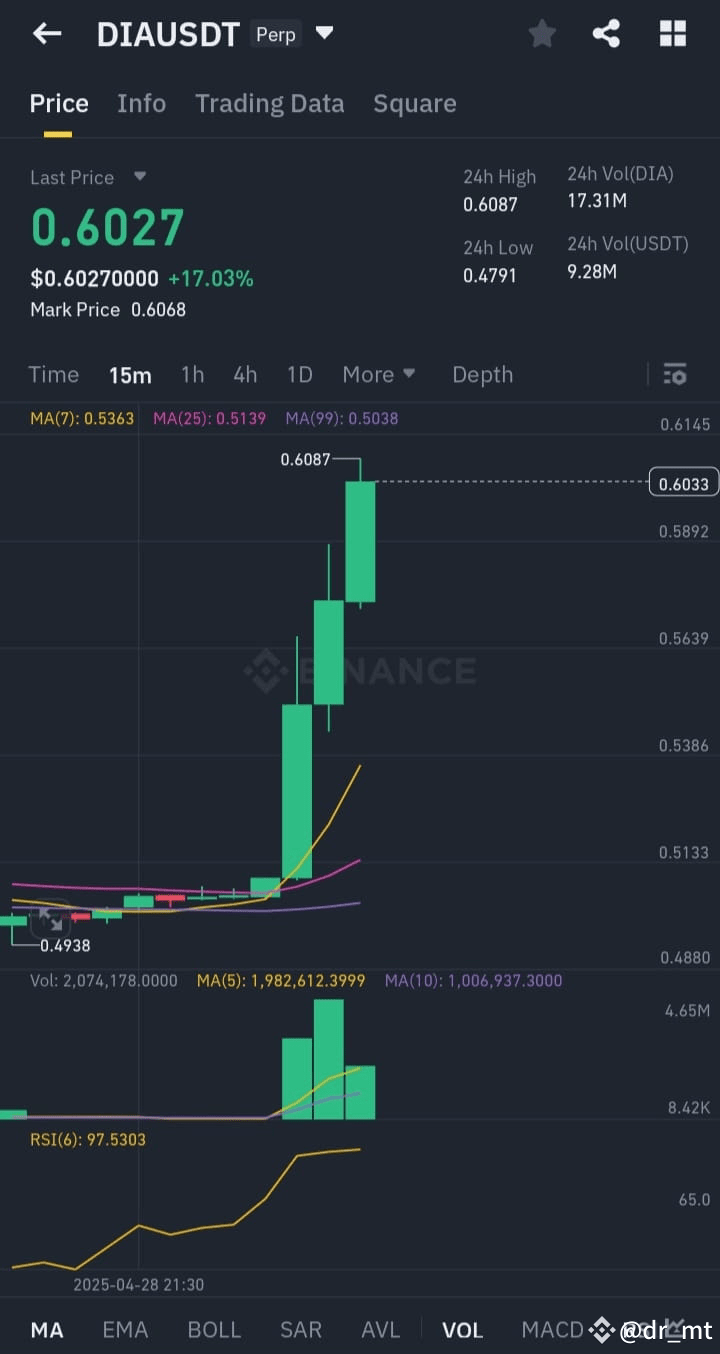Open the share options icon

(x=606, y=33)
